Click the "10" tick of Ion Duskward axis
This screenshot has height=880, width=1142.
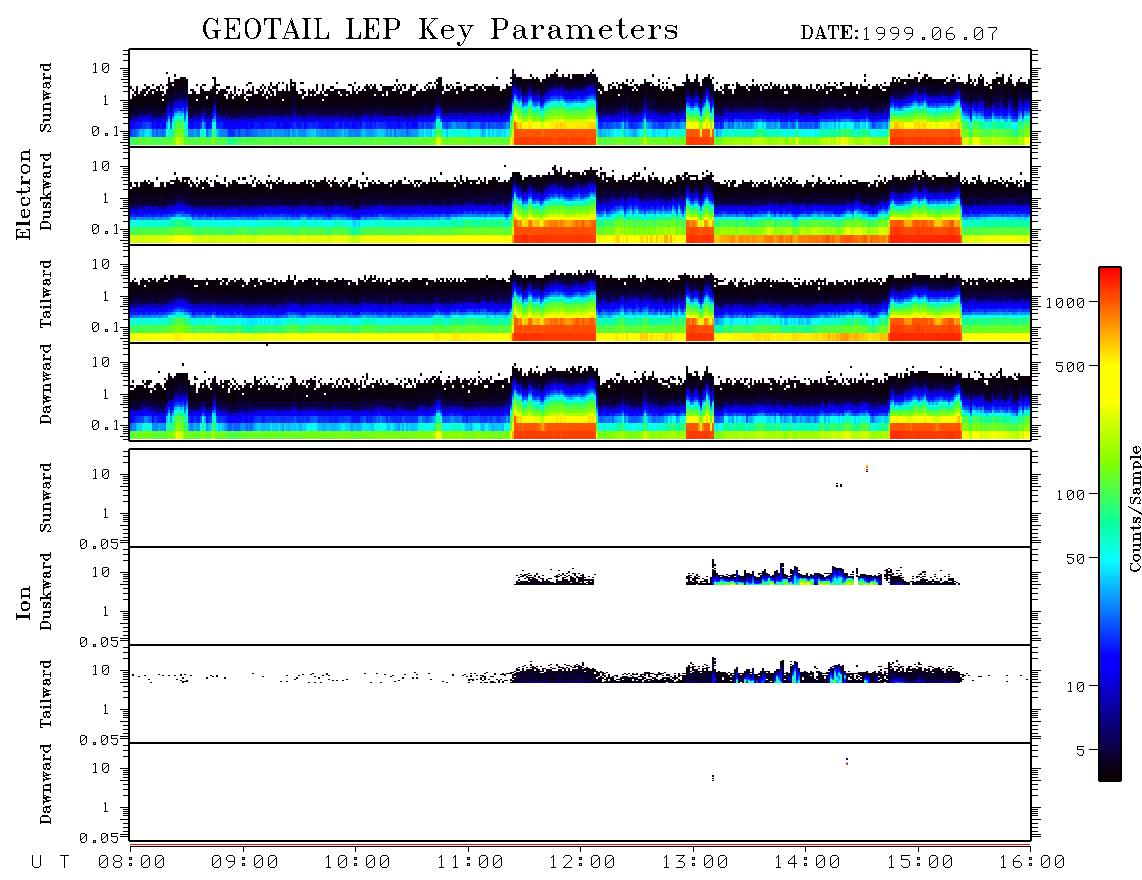[101, 573]
